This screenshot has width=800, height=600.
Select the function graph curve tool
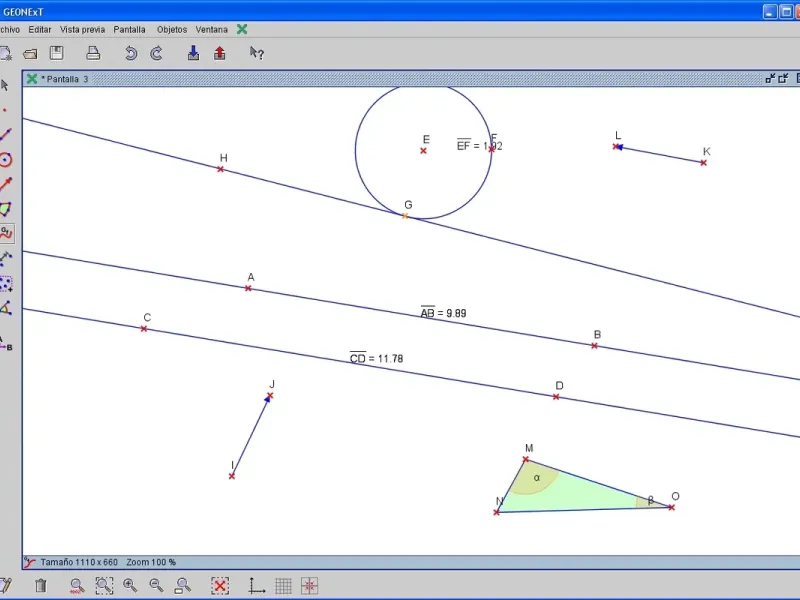coord(6,234)
